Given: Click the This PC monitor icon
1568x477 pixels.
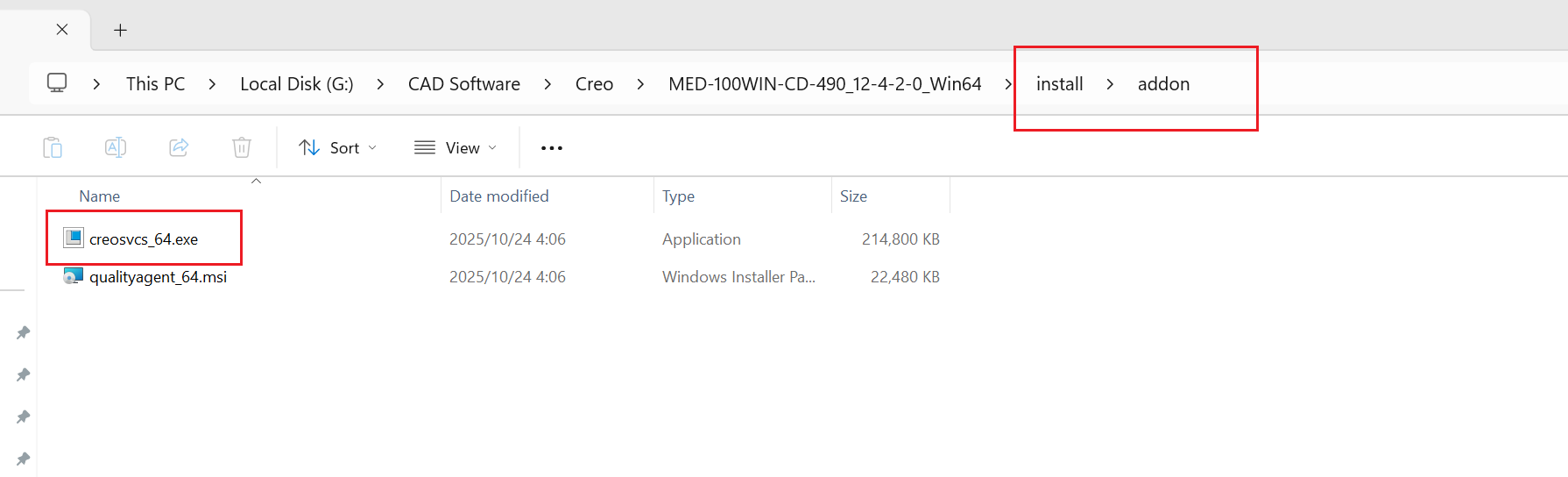Looking at the screenshot, I should click(x=57, y=83).
